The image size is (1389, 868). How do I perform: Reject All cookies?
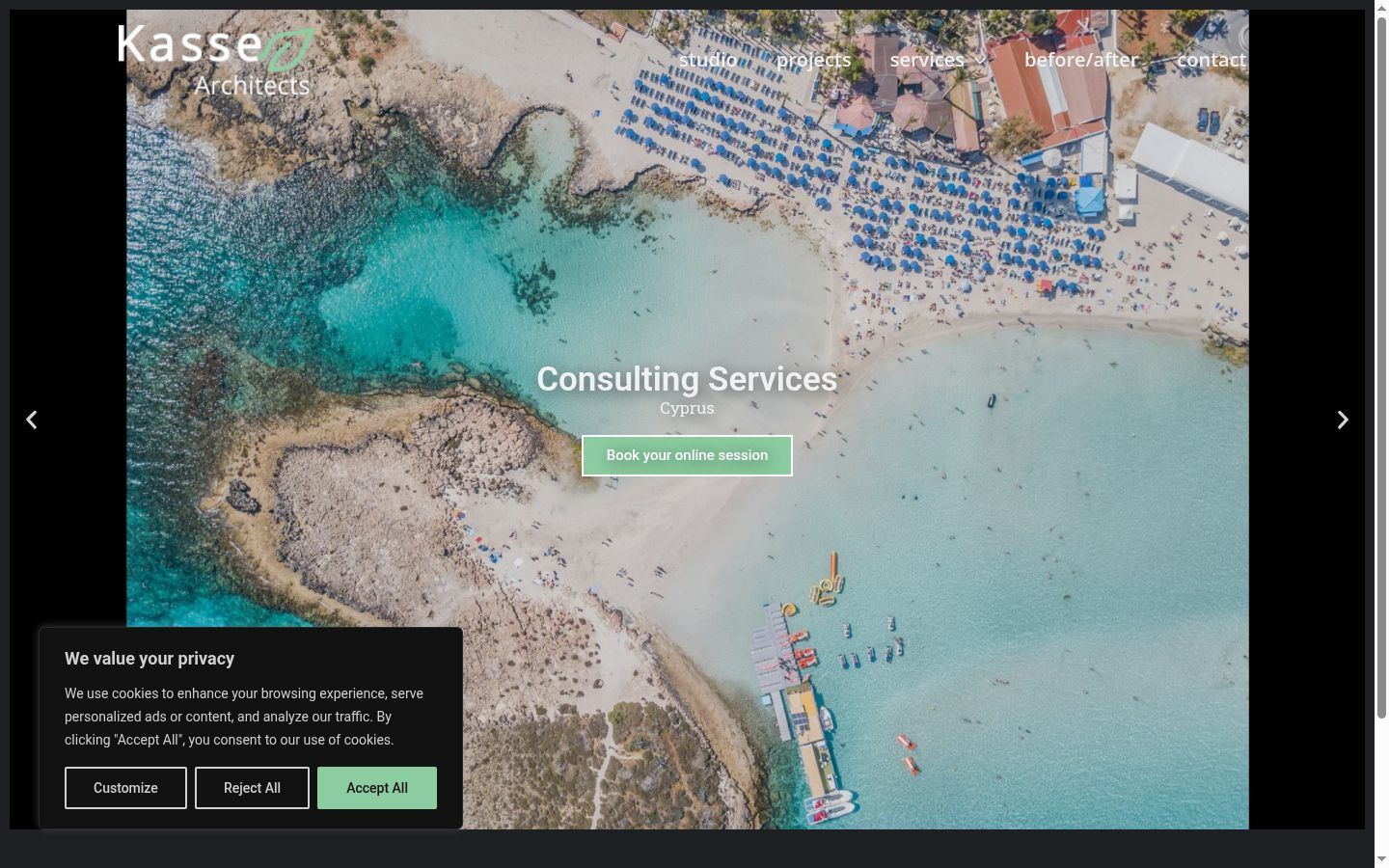coord(252,788)
